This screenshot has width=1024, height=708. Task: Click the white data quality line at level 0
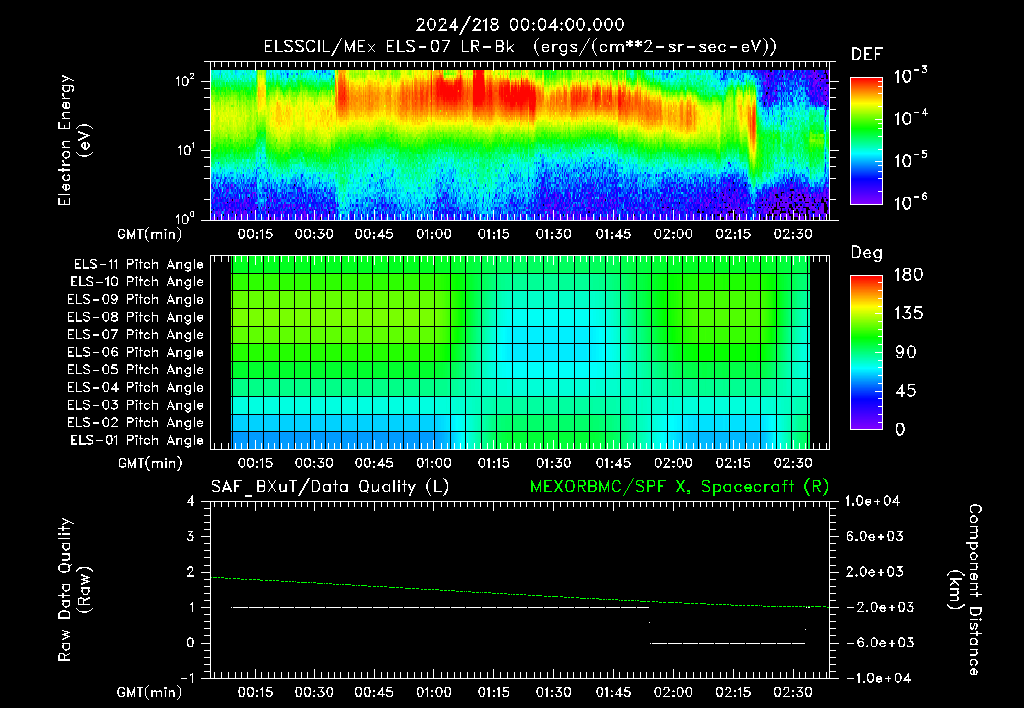click(x=728, y=643)
